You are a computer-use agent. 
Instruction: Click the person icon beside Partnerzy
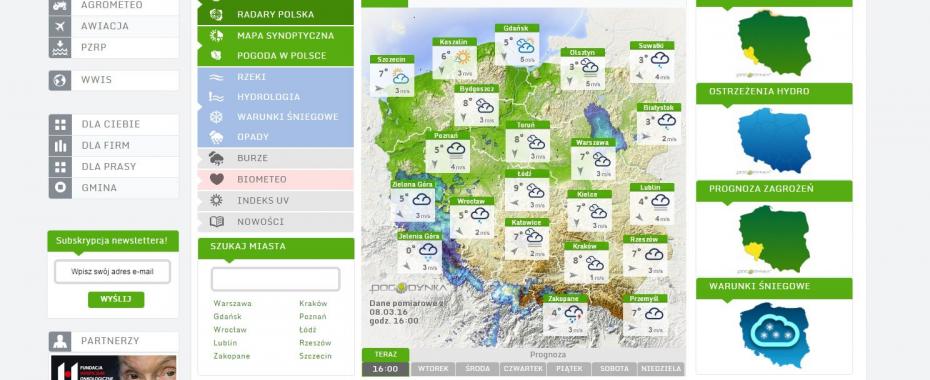pos(60,341)
